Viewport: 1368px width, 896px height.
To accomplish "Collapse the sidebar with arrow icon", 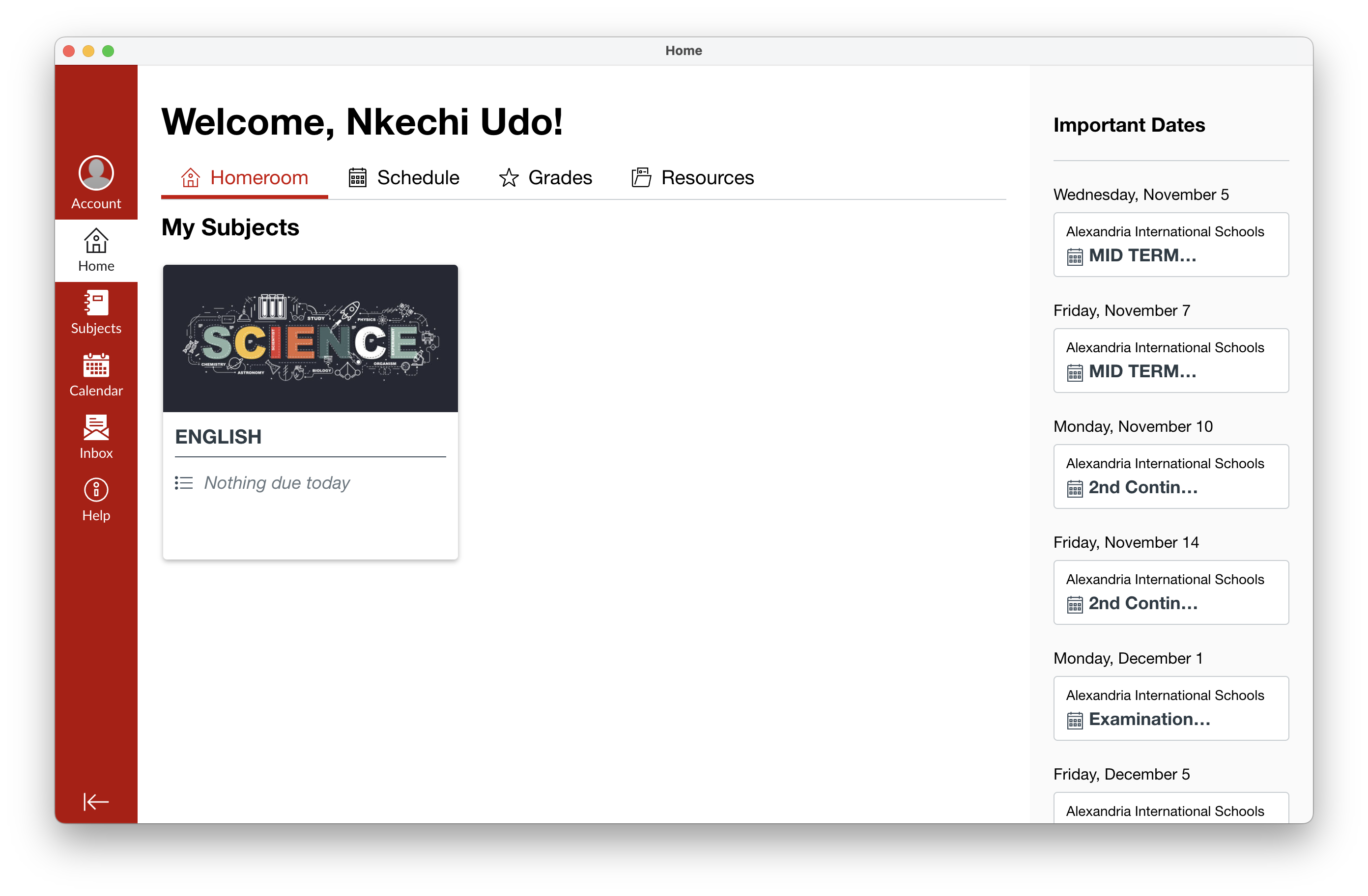I will pos(96,801).
